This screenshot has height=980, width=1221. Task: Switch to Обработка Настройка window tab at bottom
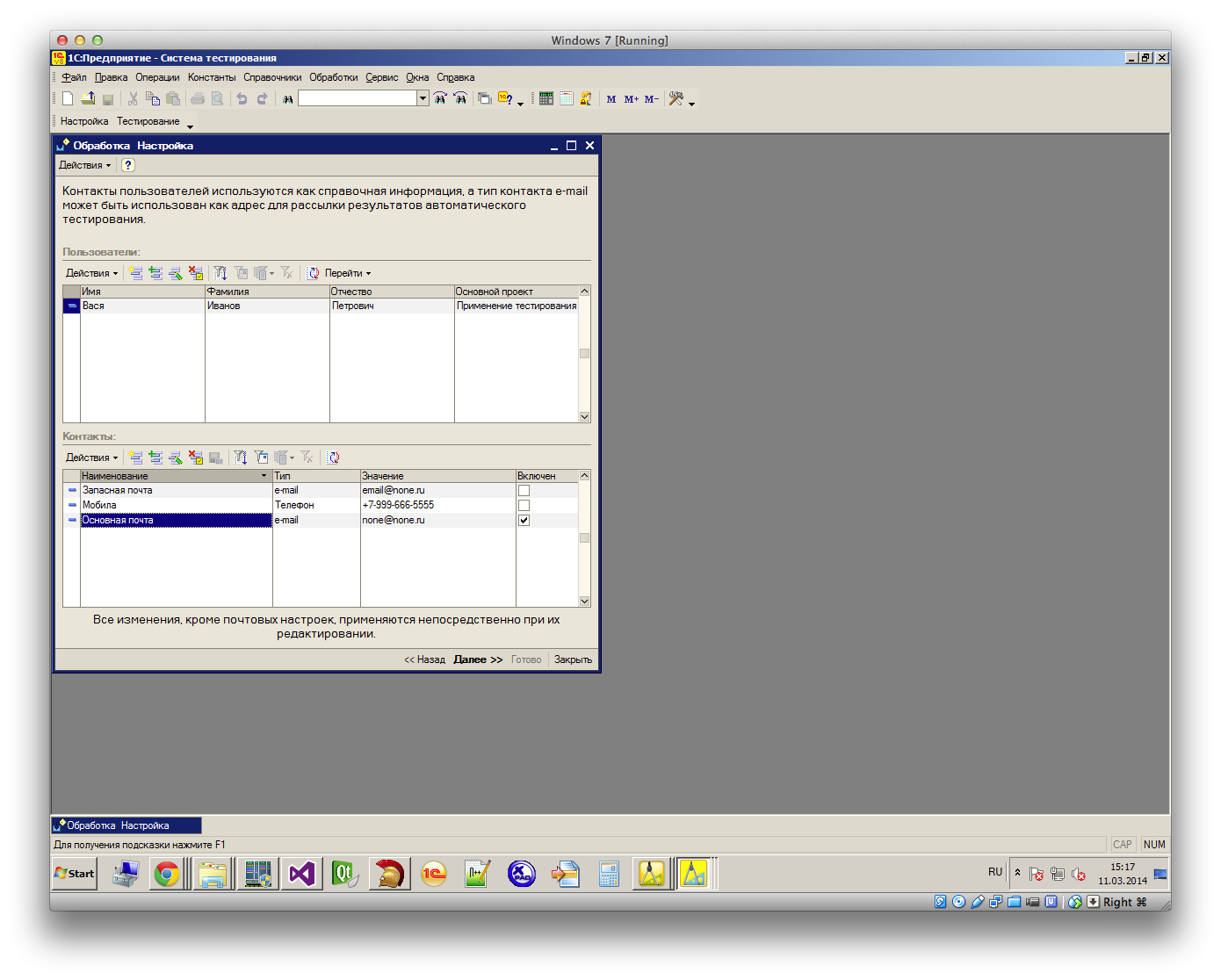[126, 825]
